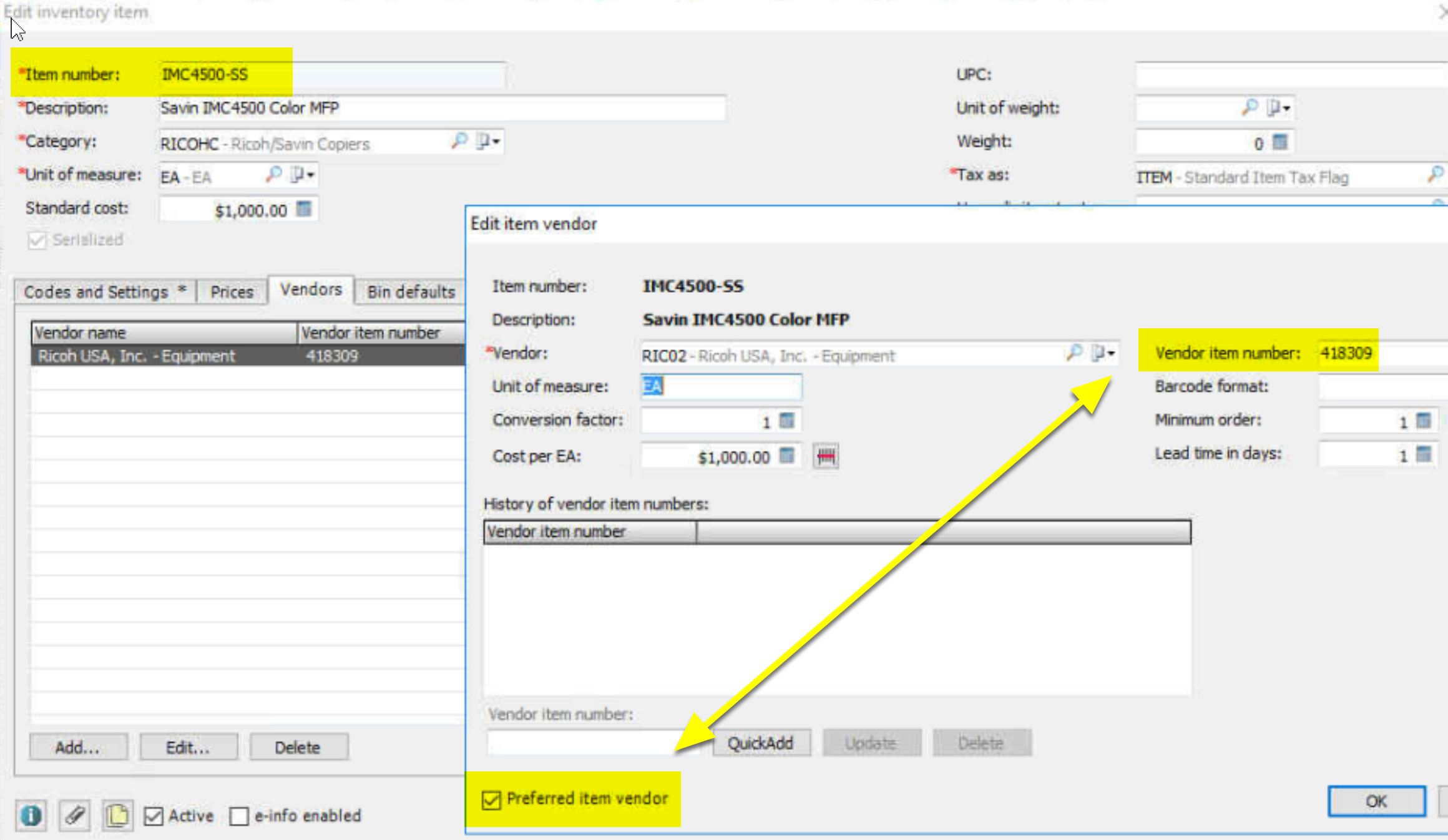
Task: Select the Vendors tab
Action: (311, 290)
